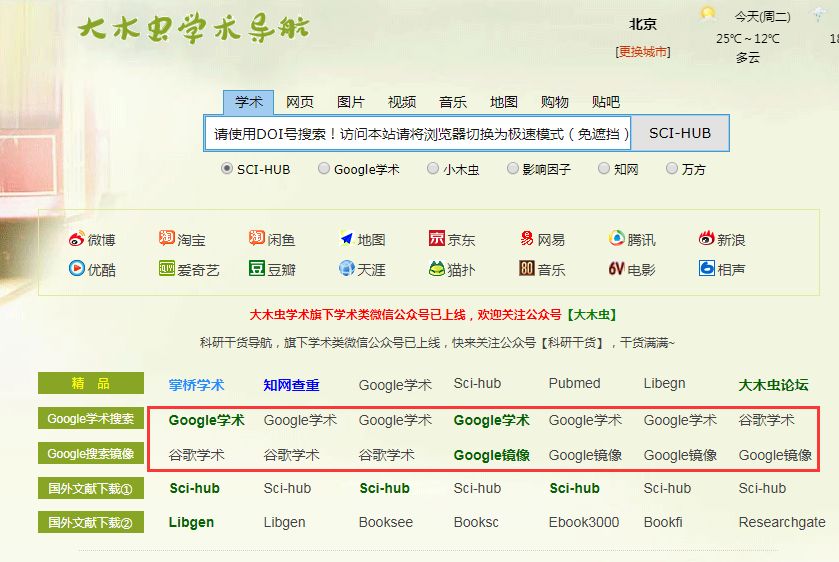Click the Google搜索镜像 category label
Image resolution: width=839 pixels, height=562 pixels.
point(91,453)
